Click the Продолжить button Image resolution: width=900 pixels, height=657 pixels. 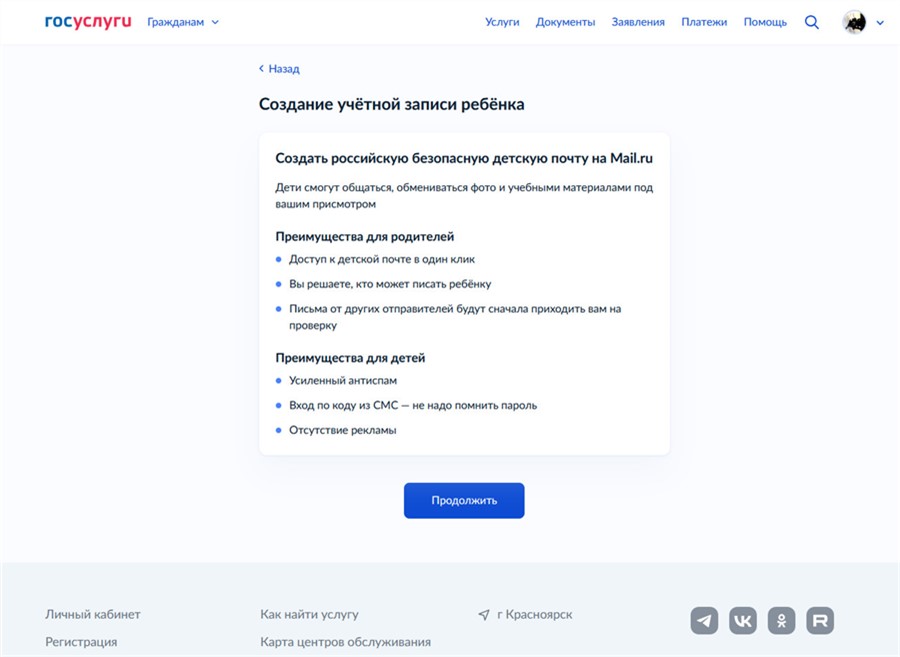click(464, 500)
